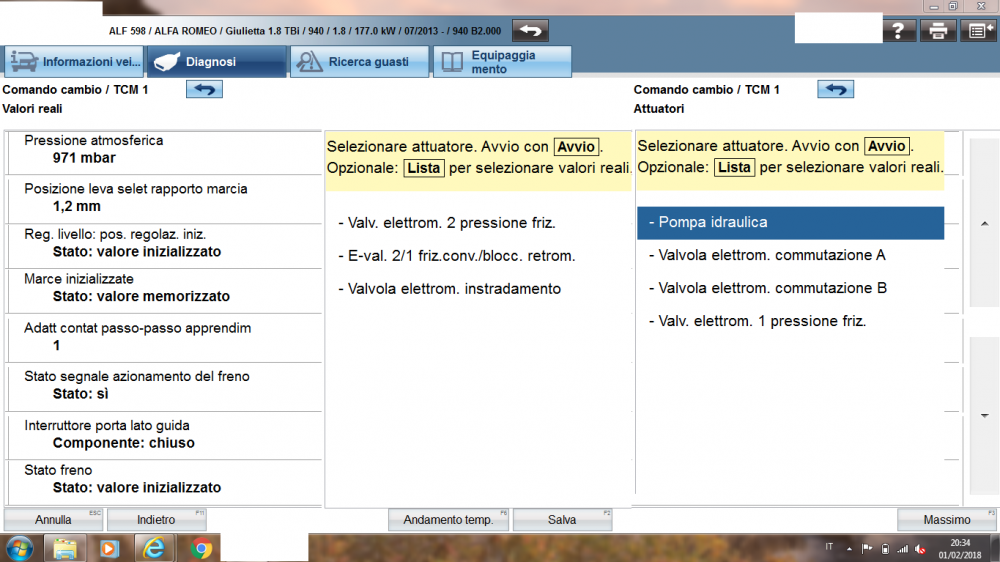
Task: Open Internet Explorer from the taskbar
Action: click(155, 548)
